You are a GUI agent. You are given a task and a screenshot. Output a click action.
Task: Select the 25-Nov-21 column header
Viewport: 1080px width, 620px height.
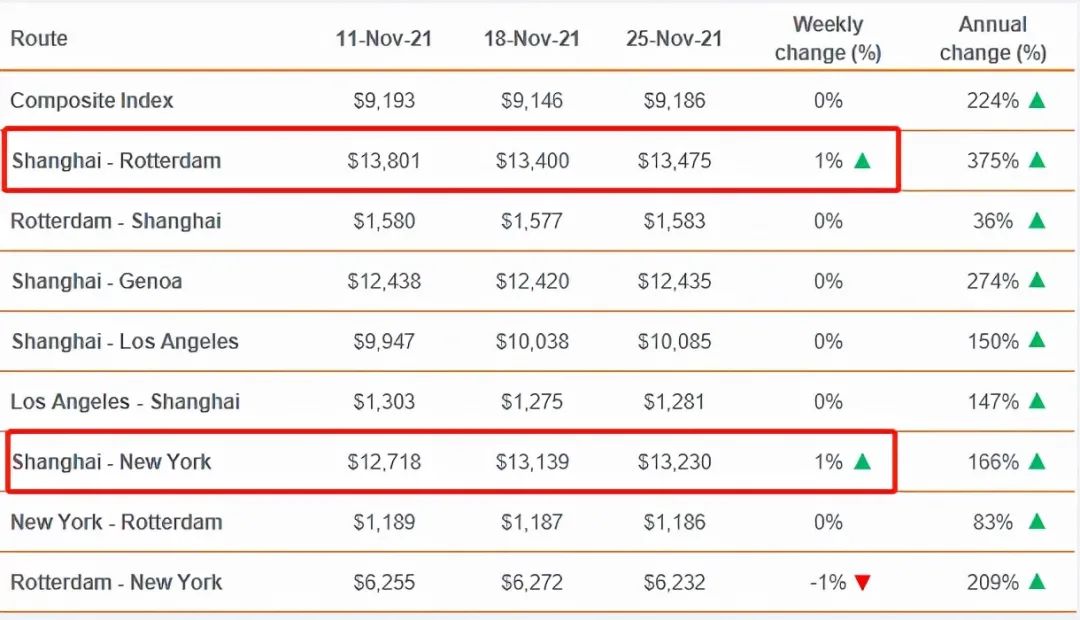674,39
